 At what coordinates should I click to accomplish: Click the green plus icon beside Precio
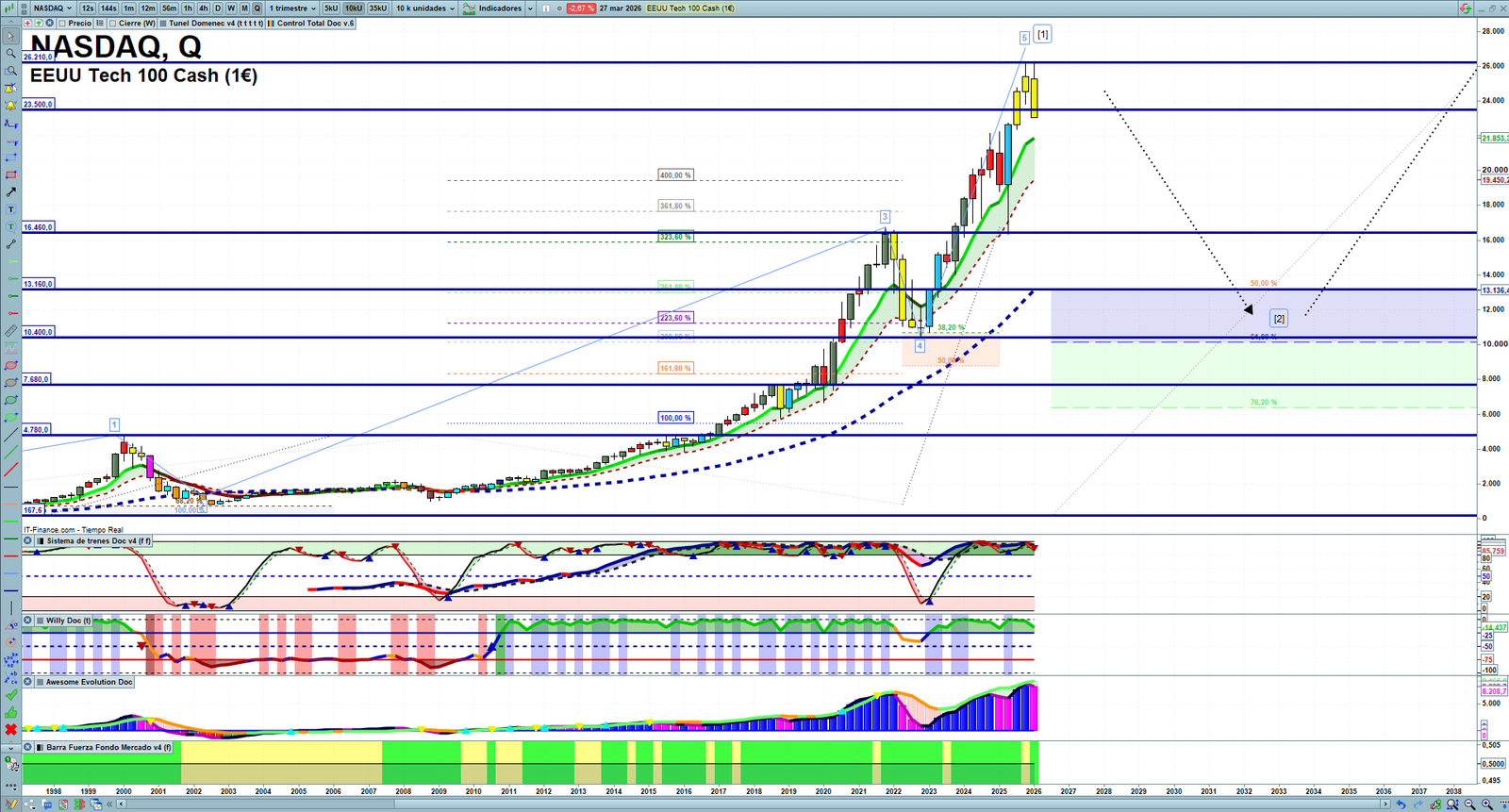coord(39,24)
